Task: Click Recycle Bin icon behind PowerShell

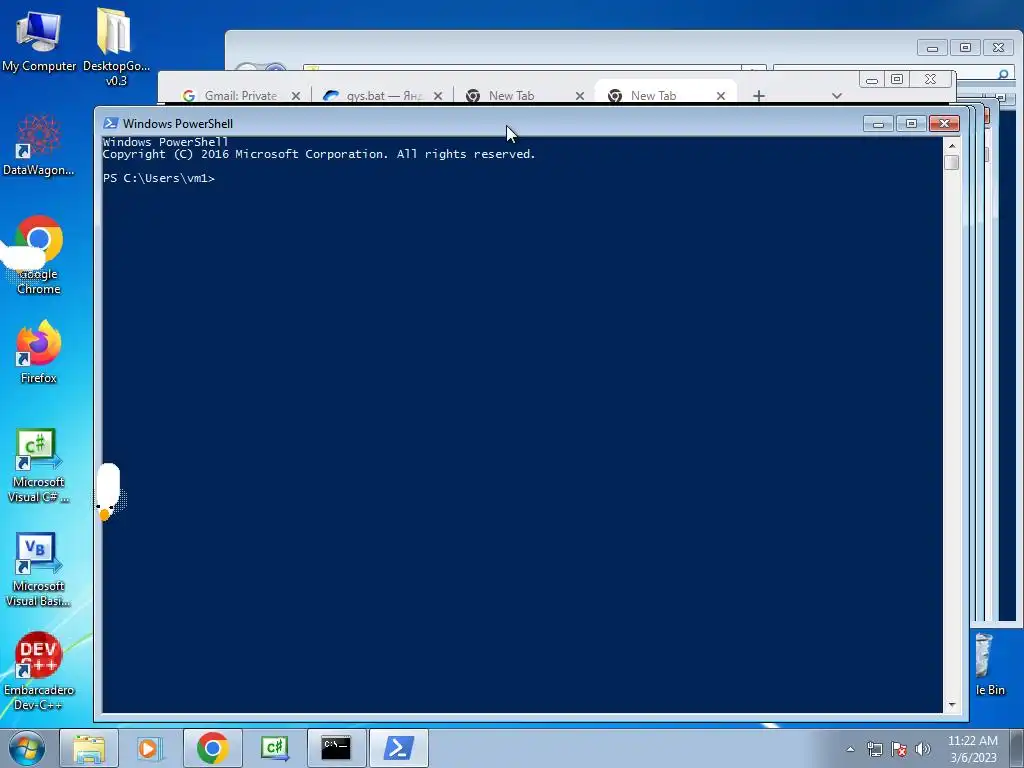Action: (x=985, y=664)
